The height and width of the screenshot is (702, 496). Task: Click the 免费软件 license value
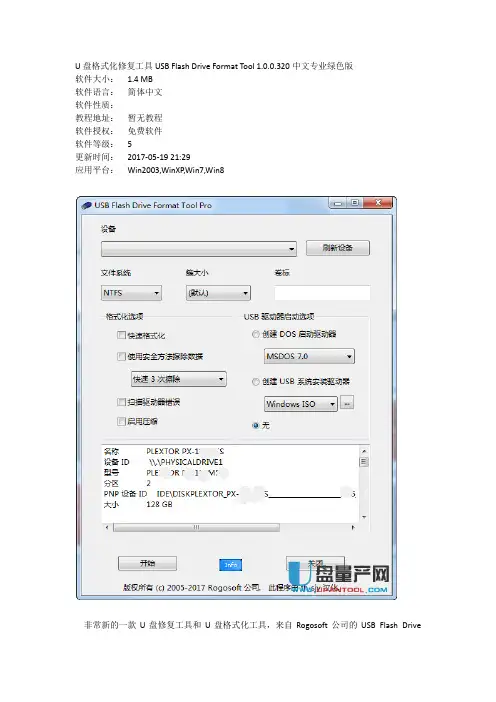[x=145, y=131]
